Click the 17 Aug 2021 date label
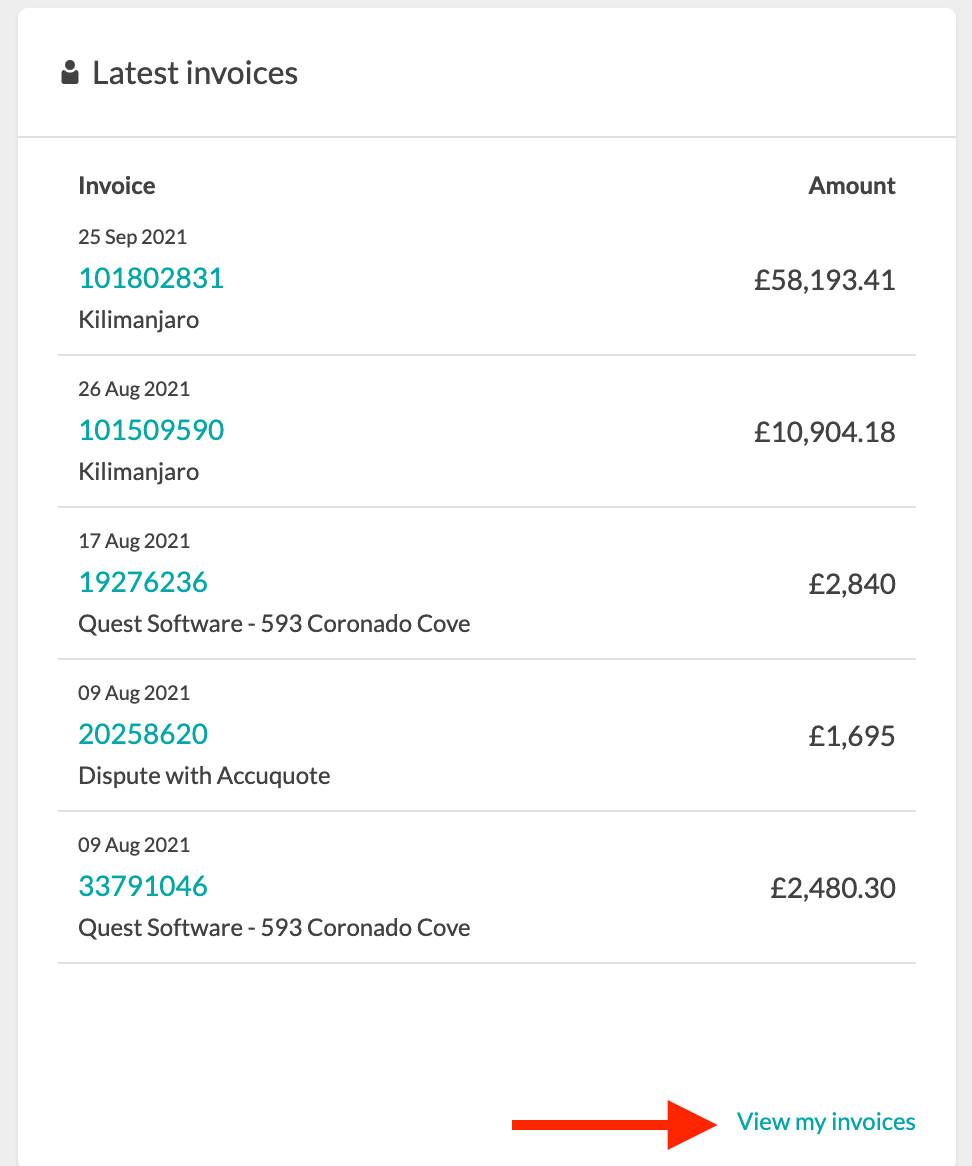The width and height of the screenshot is (972, 1166). point(134,541)
